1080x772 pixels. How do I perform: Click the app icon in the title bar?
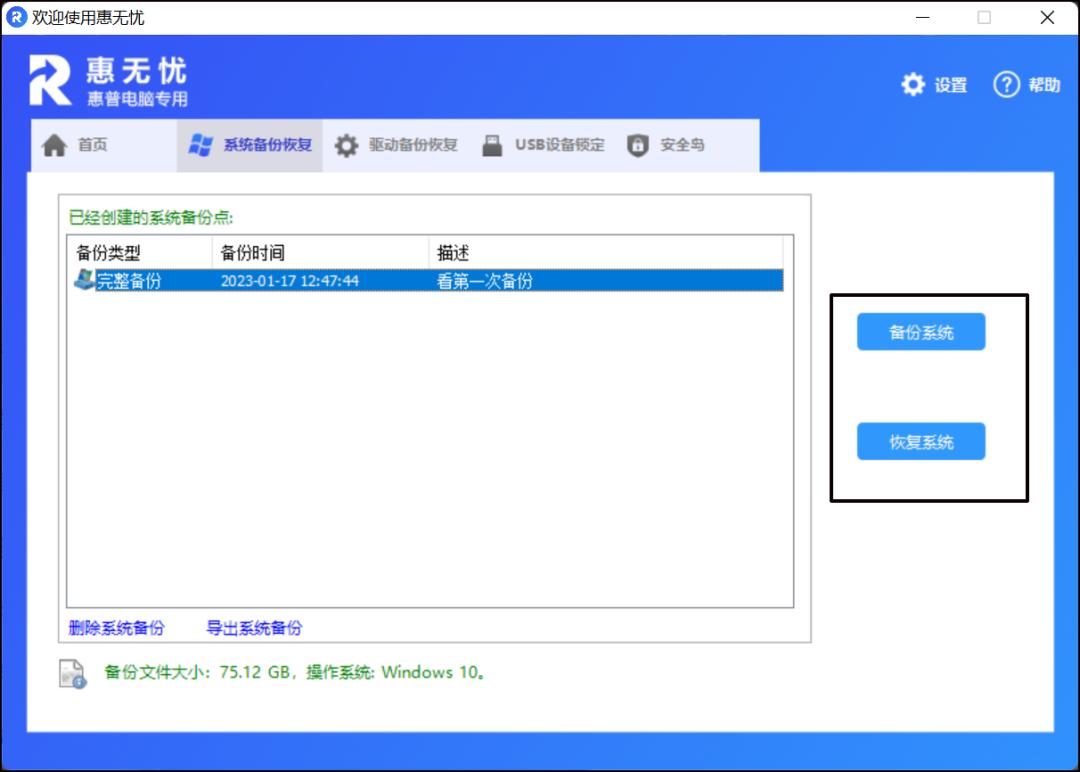point(14,17)
